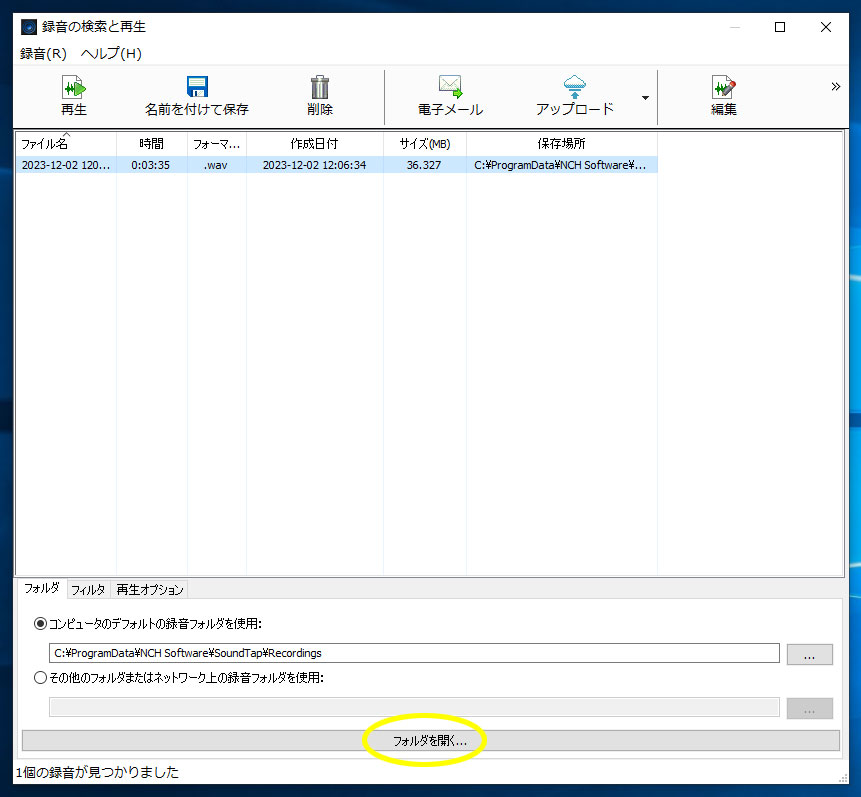Close the 録音の検索と再生 window
Viewport: 861px width, 797px height.
pos(825,27)
